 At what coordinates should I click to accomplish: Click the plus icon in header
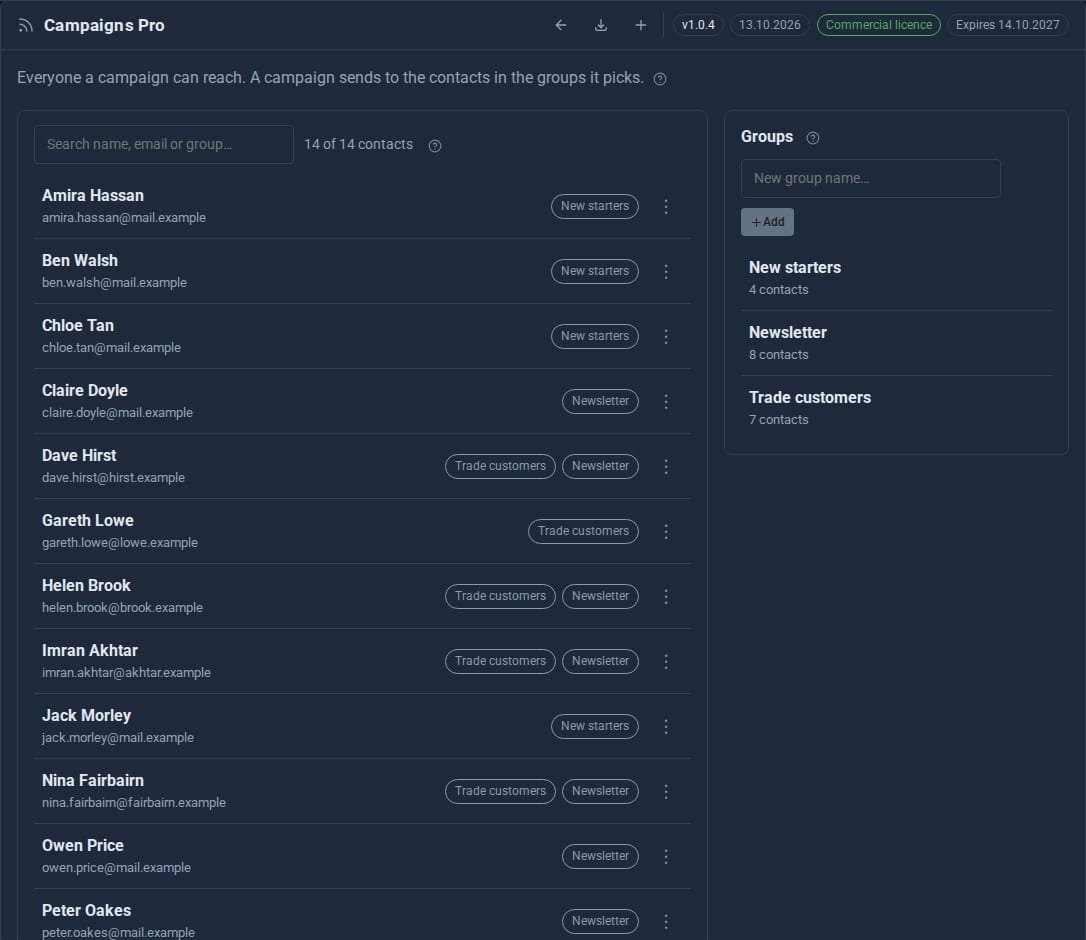pyautogui.click(x=641, y=25)
